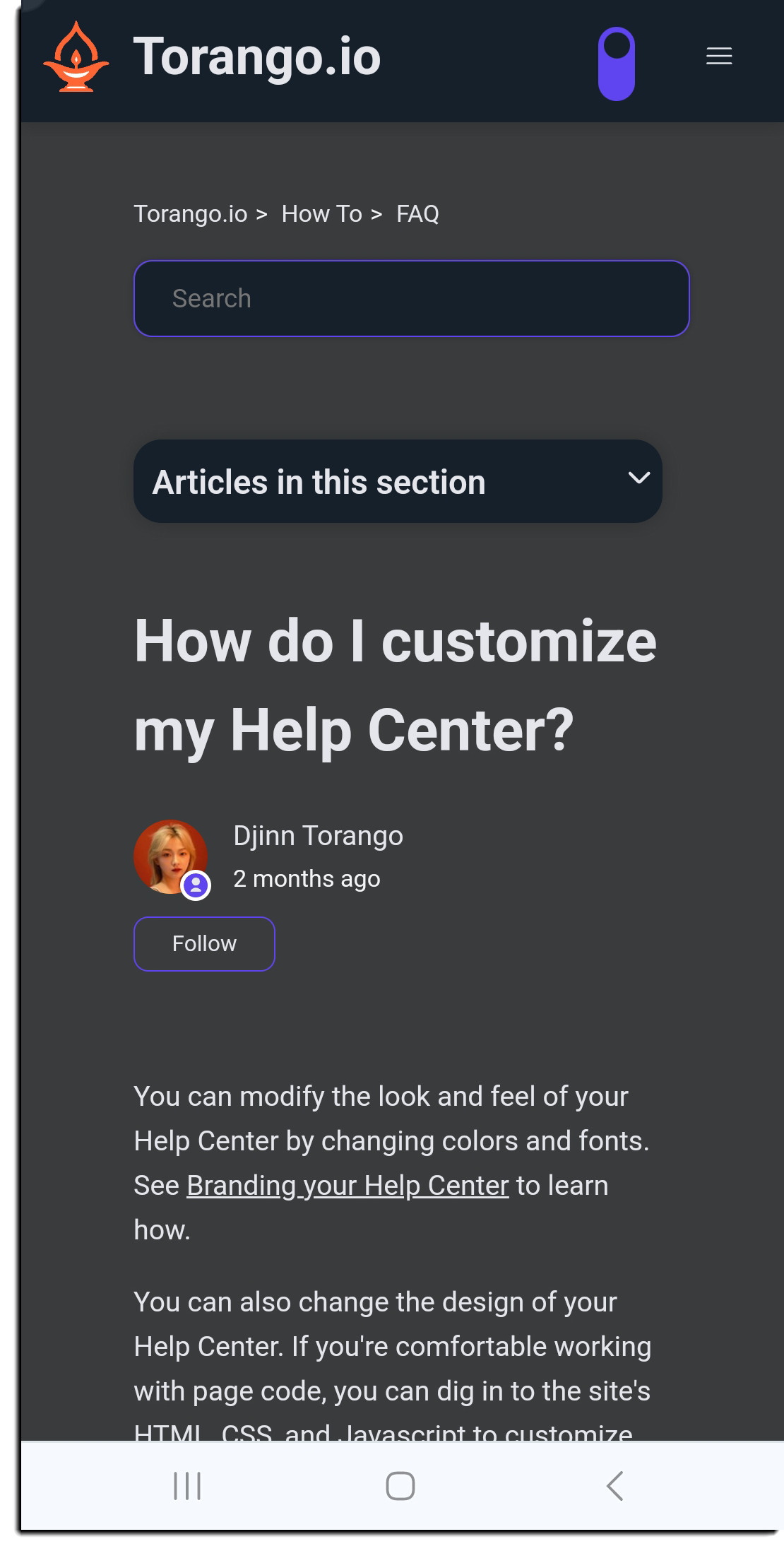Screen dimensions: 784x1551
Task: Click the "2 months ago" timestamp
Action: coord(307,879)
